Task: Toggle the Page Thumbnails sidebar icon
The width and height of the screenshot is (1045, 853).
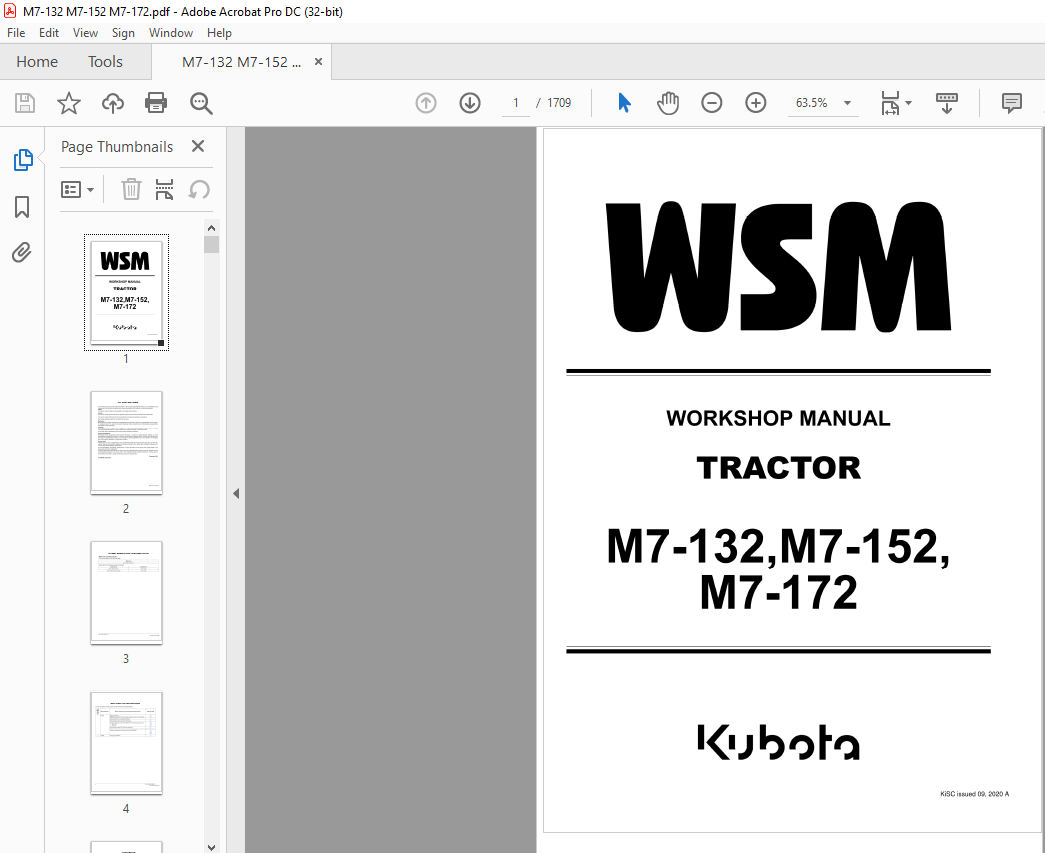Action: 23,160
